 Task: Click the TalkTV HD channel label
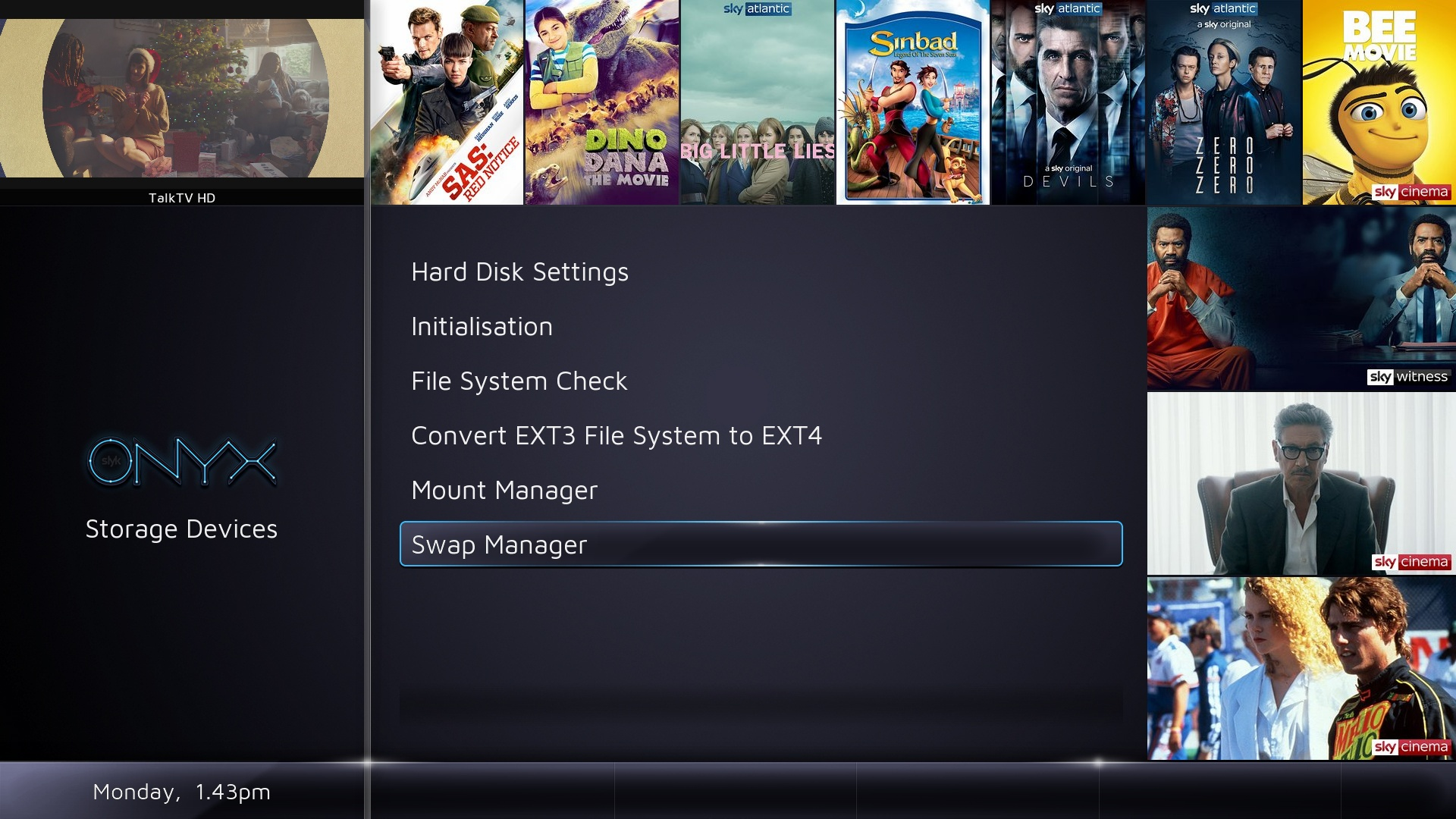[x=182, y=198]
